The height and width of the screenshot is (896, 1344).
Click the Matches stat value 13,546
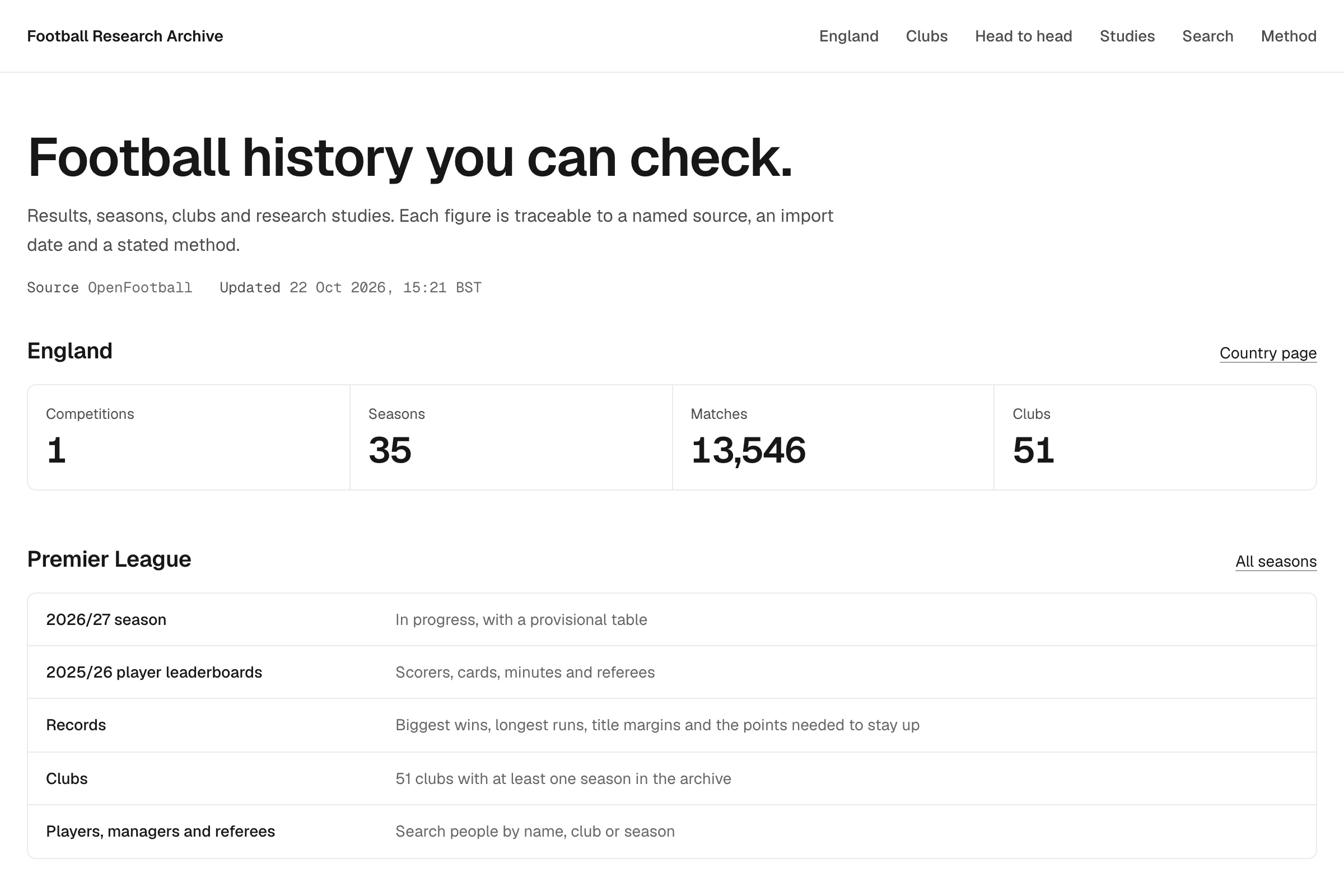pos(748,450)
